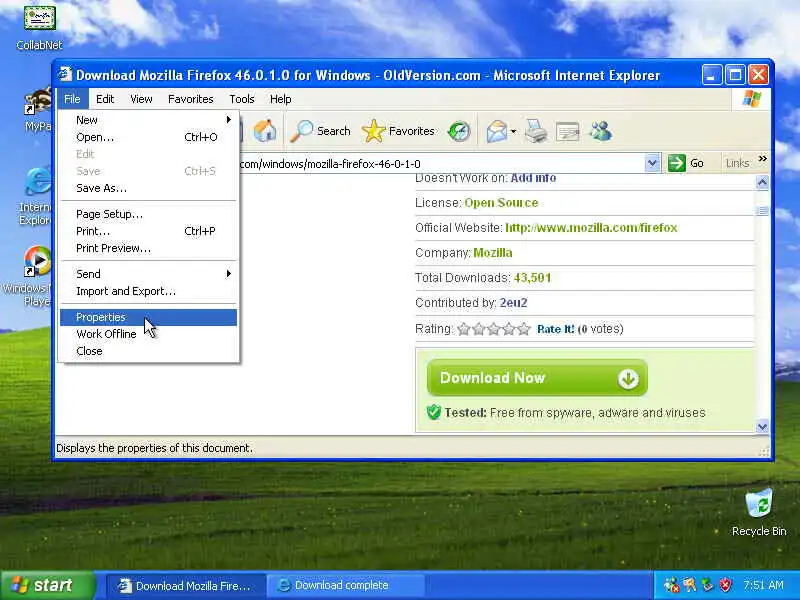Rate with the first star
Screen dimensions: 800x600
463,329
